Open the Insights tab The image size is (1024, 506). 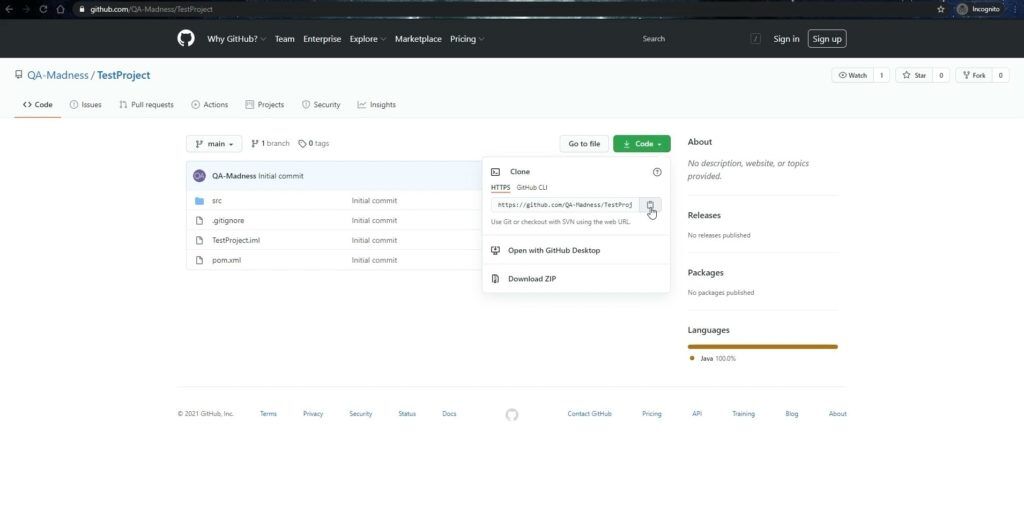click(x=376, y=104)
